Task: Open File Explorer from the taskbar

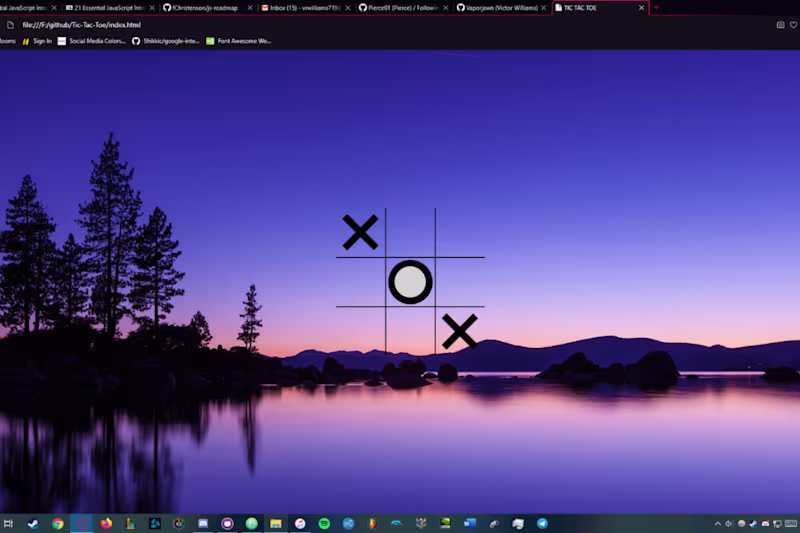Action: [x=276, y=523]
